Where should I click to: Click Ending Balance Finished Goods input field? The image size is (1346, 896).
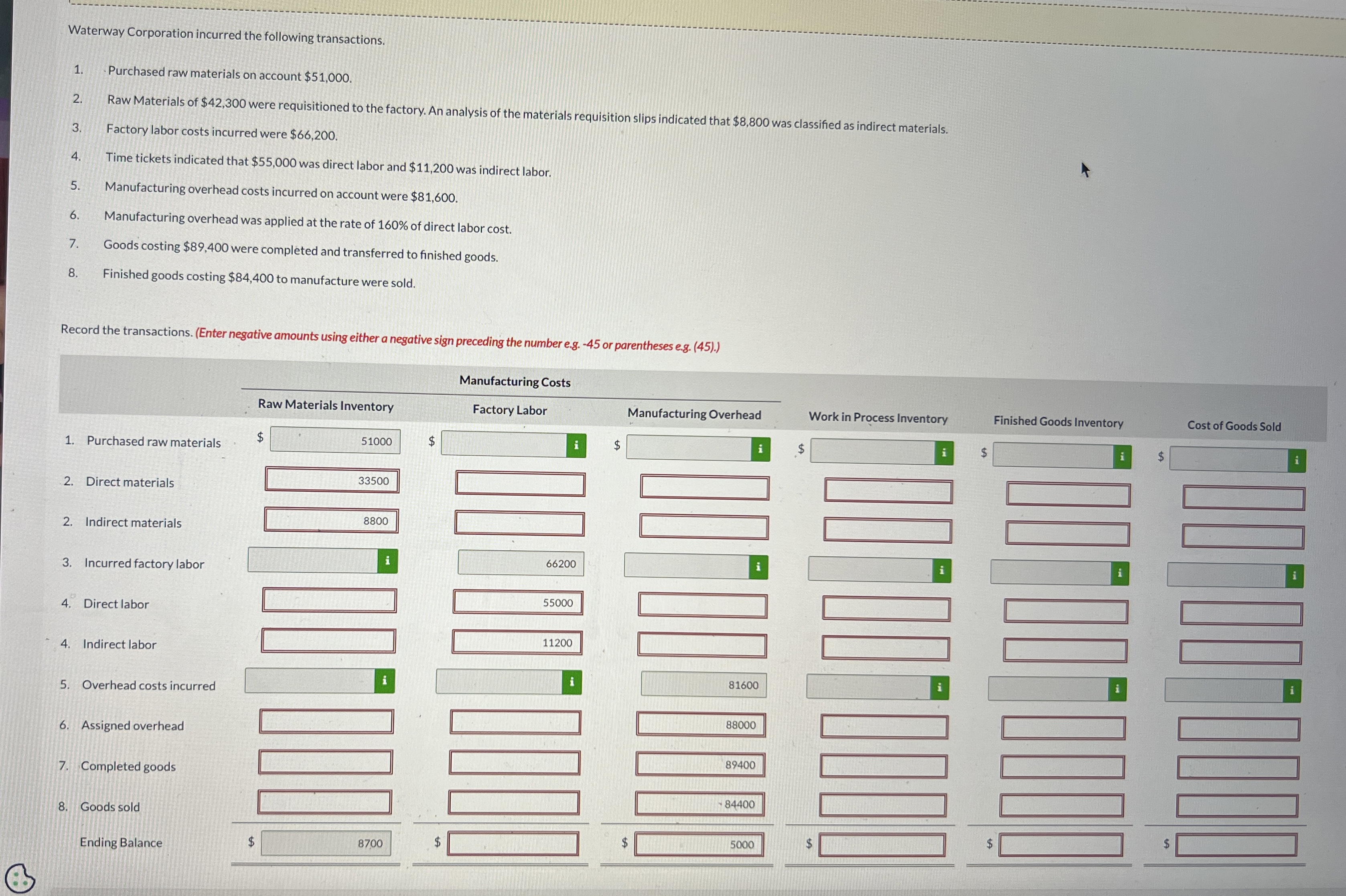pos(1061,845)
